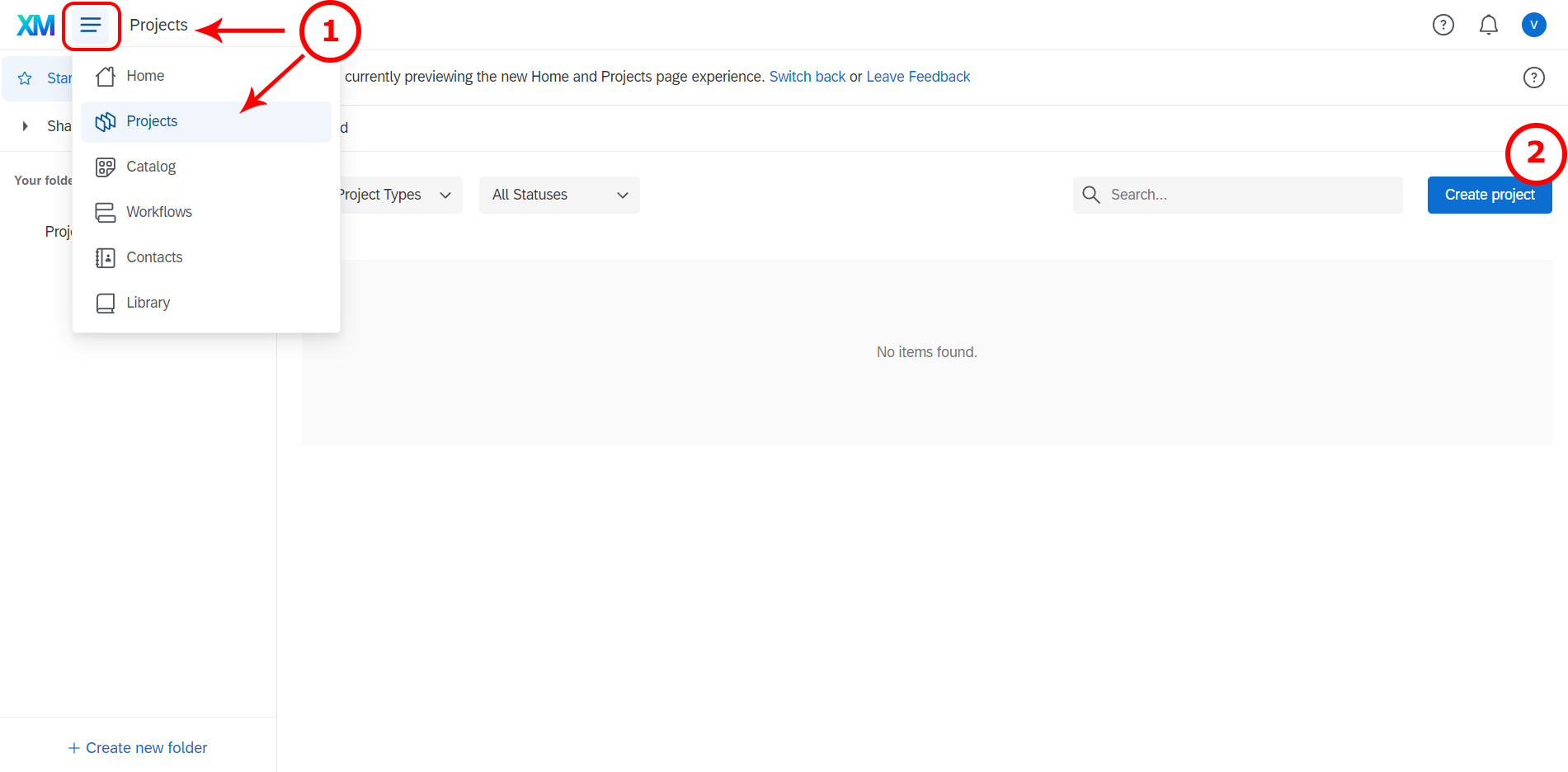1568x772 pixels.
Task: Open the notifications bell
Action: pyautogui.click(x=1488, y=26)
